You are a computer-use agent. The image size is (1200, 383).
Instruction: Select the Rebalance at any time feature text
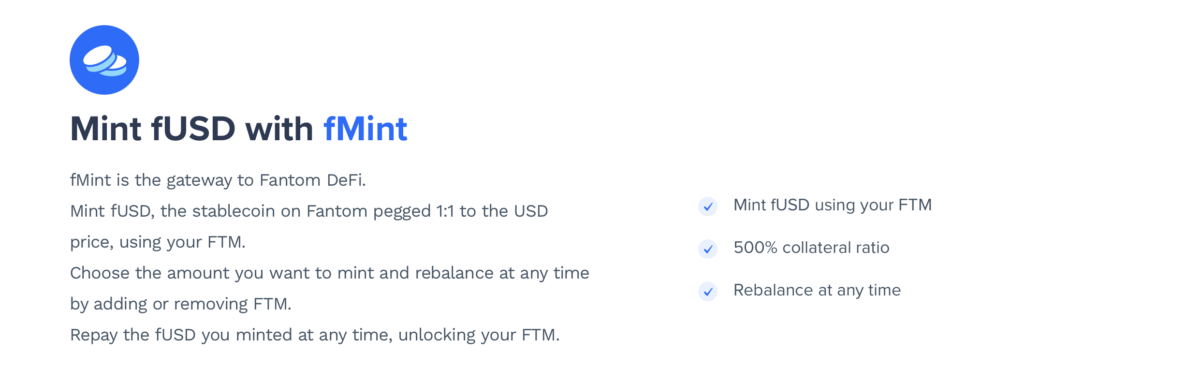click(817, 290)
